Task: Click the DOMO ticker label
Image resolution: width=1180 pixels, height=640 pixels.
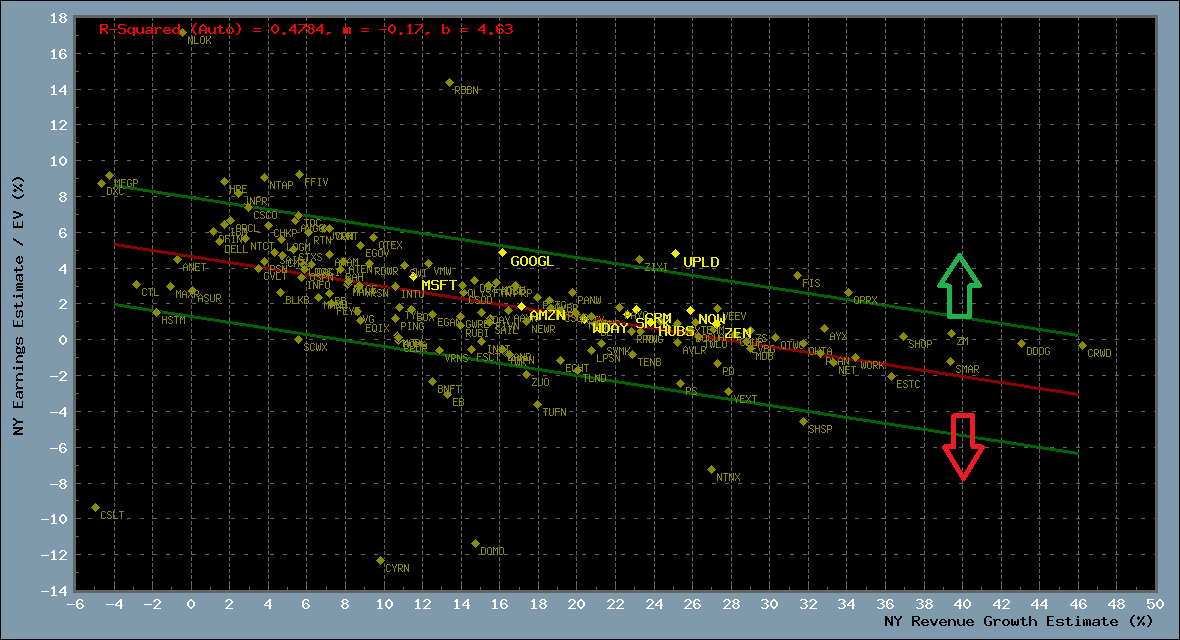Action: pyautogui.click(x=492, y=552)
